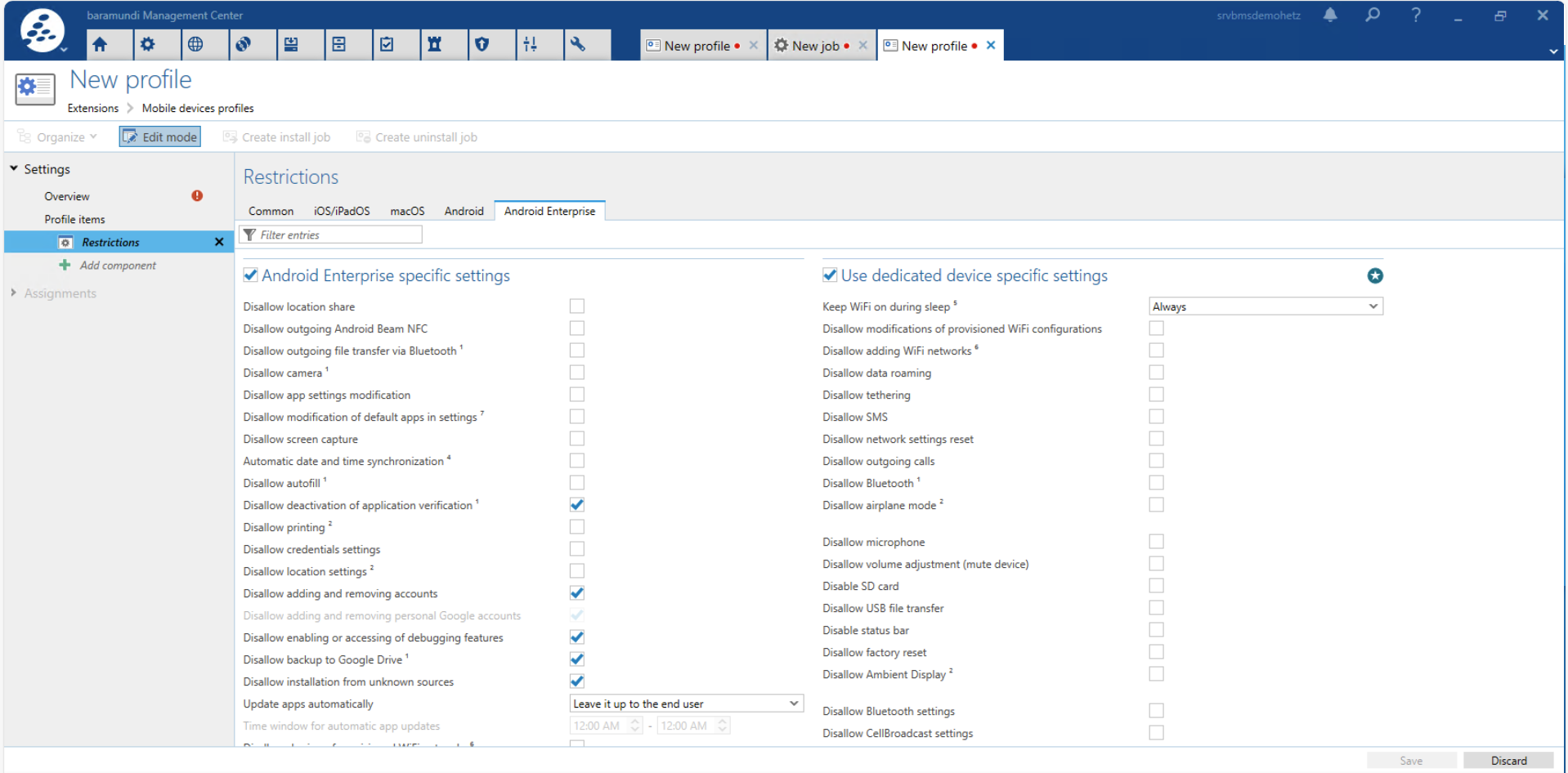Click the gear icon in main toolbar
This screenshot has width=1568, height=773.
click(147, 45)
